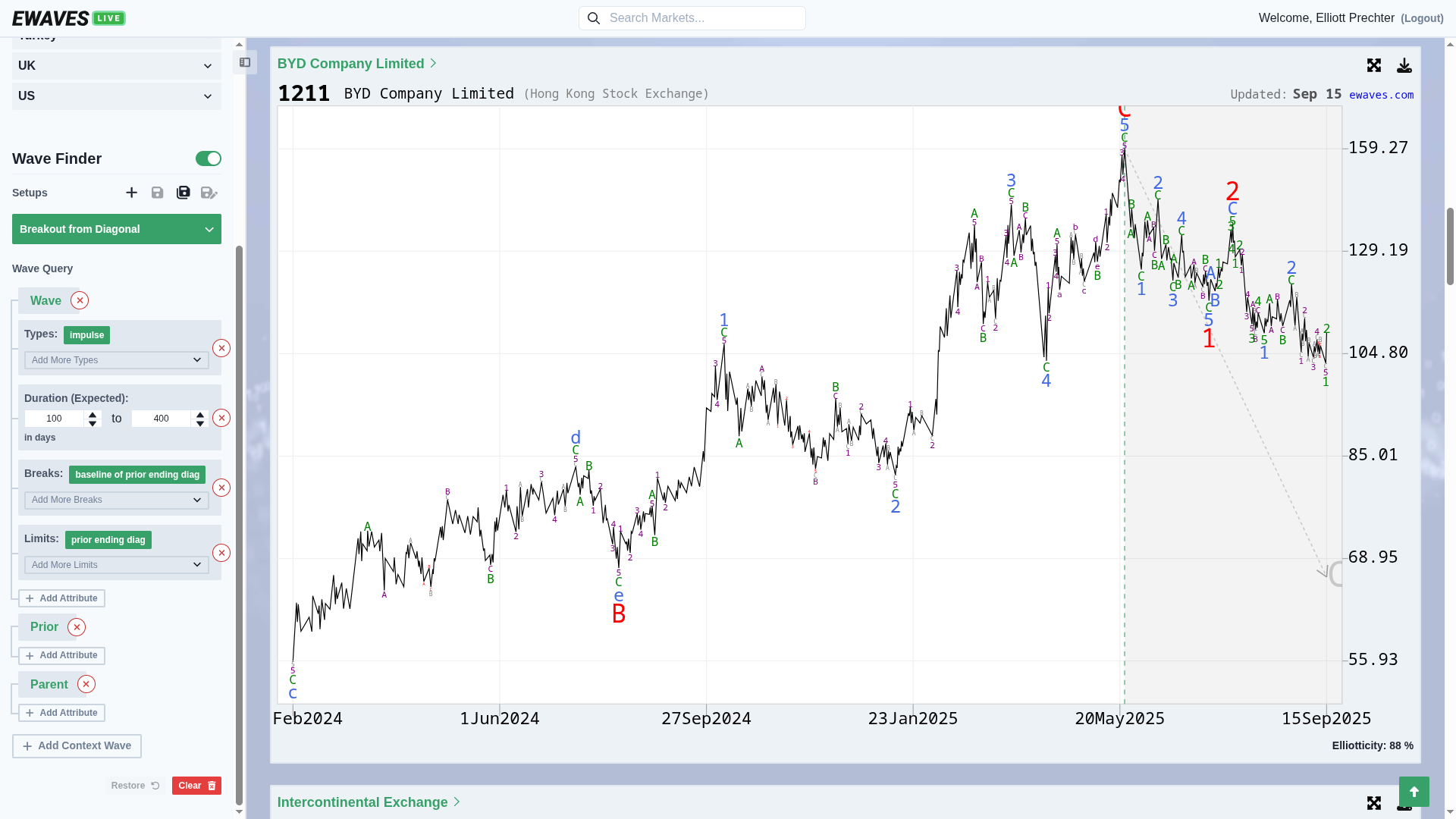Click the Logout link
The image size is (1456, 819).
1422,18
